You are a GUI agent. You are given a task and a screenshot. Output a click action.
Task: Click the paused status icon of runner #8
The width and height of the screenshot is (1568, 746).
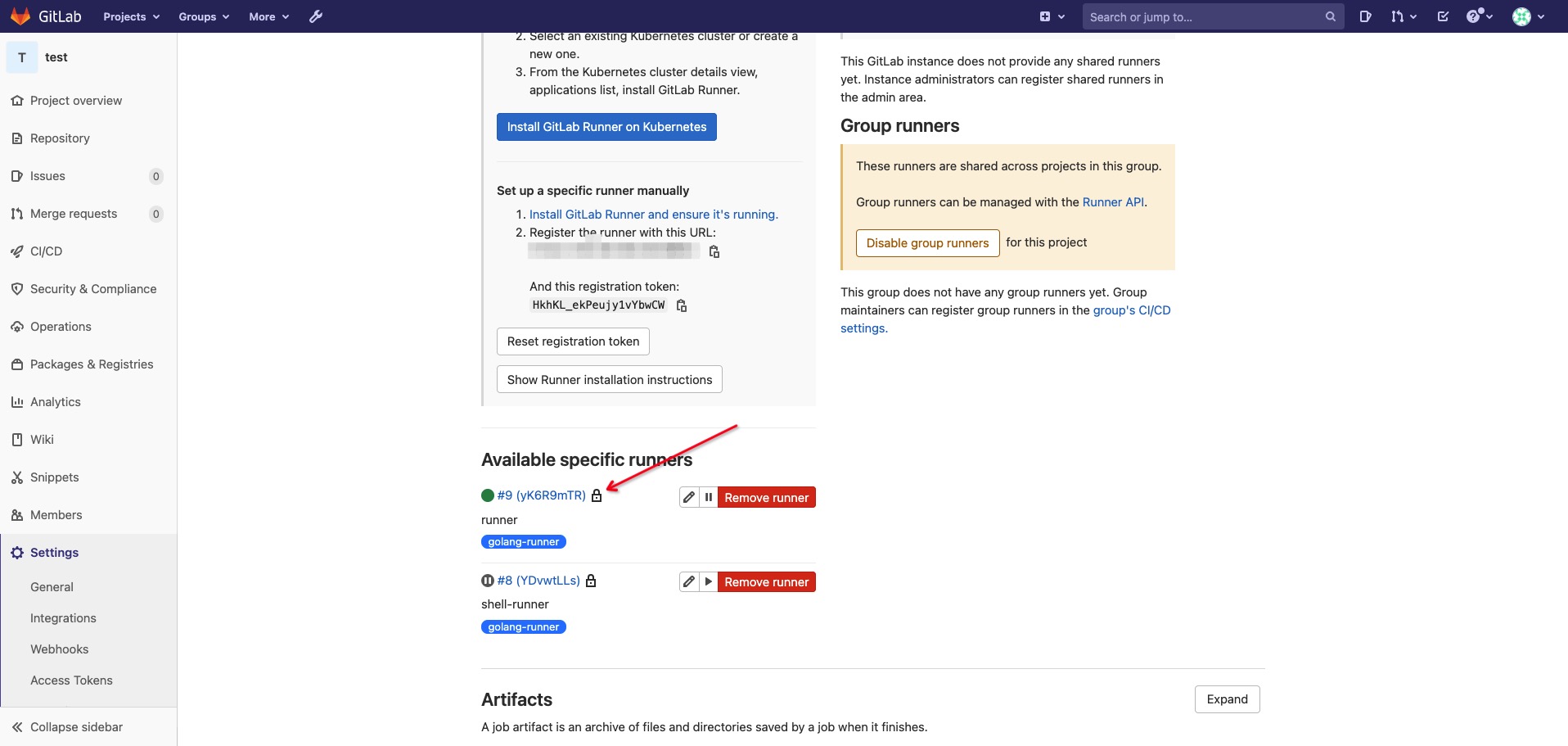(488, 581)
